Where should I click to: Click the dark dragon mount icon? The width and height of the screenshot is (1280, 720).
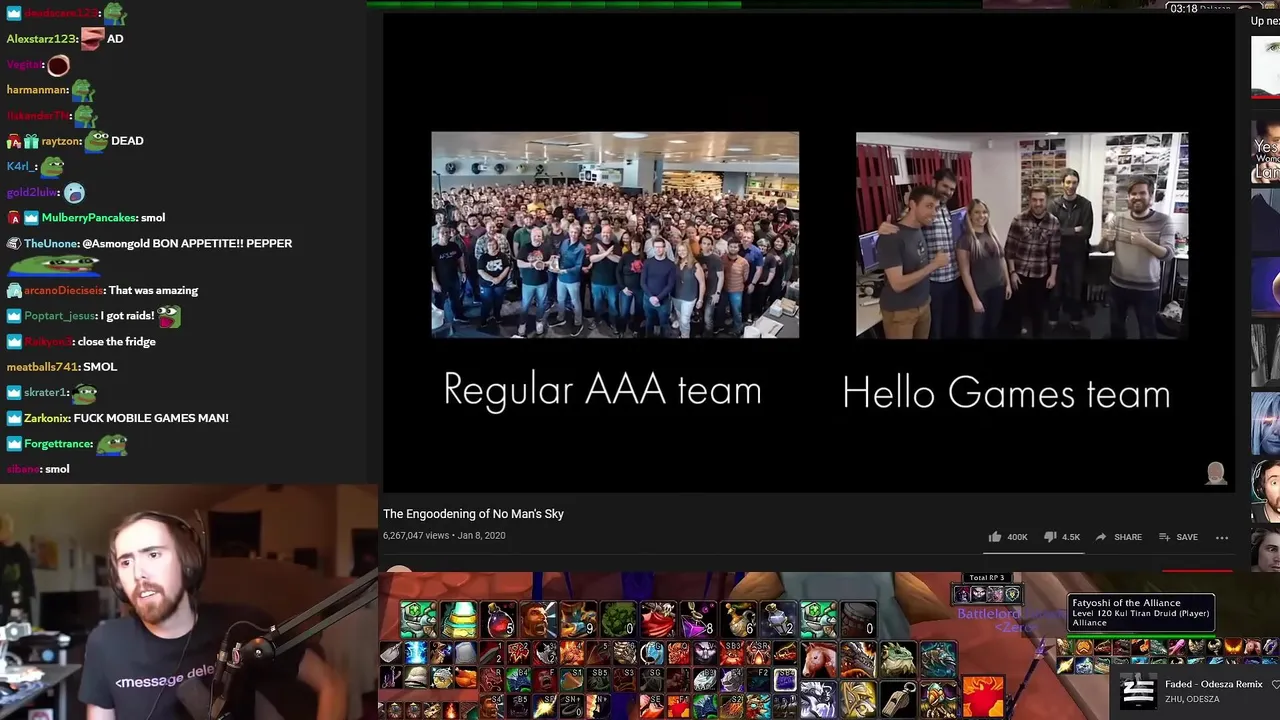click(858, 659)
